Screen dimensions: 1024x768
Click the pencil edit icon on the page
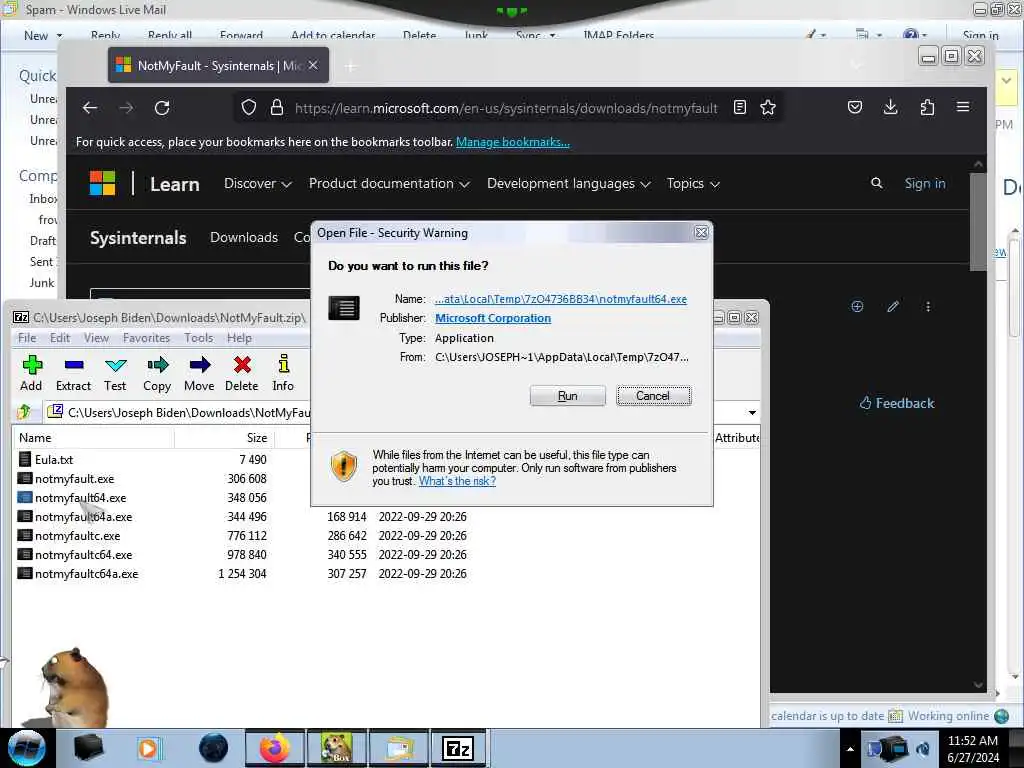click(893, 306)
